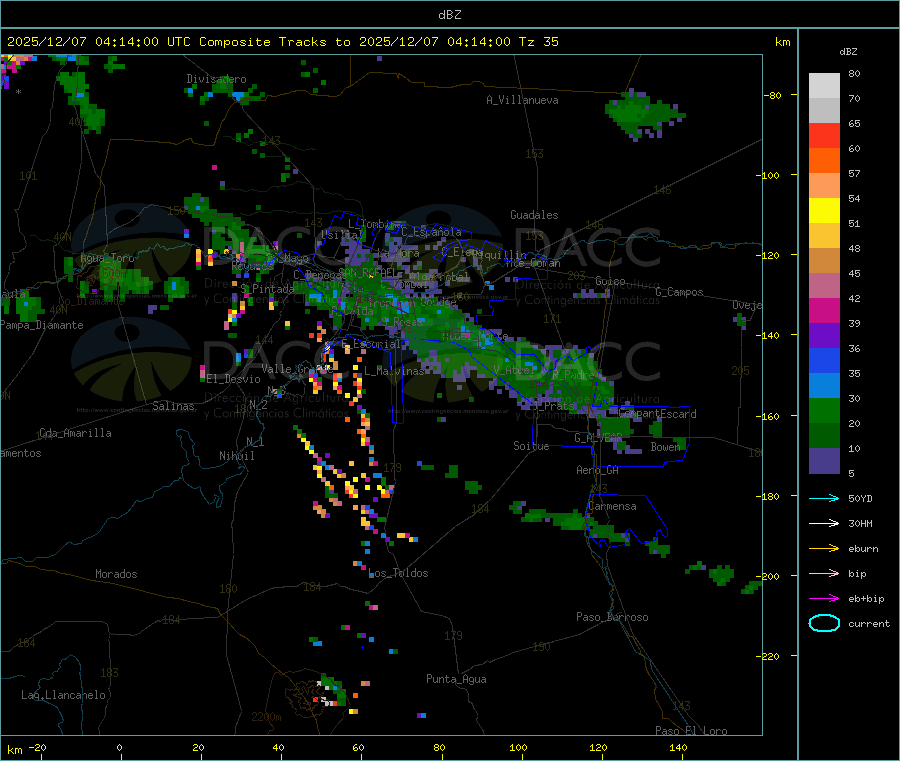This screenshot has height=761, width=900.
Task: Click the G_Campos place label
Action: (x=679, y=292)
